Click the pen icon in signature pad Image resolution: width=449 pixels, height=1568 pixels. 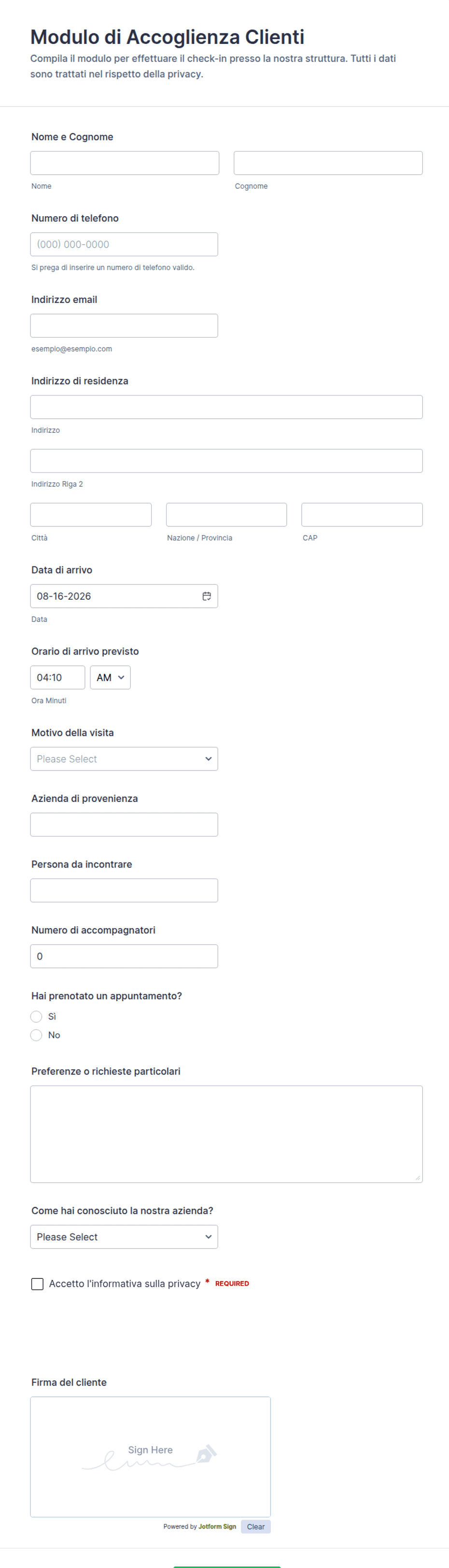[206, 1453]
